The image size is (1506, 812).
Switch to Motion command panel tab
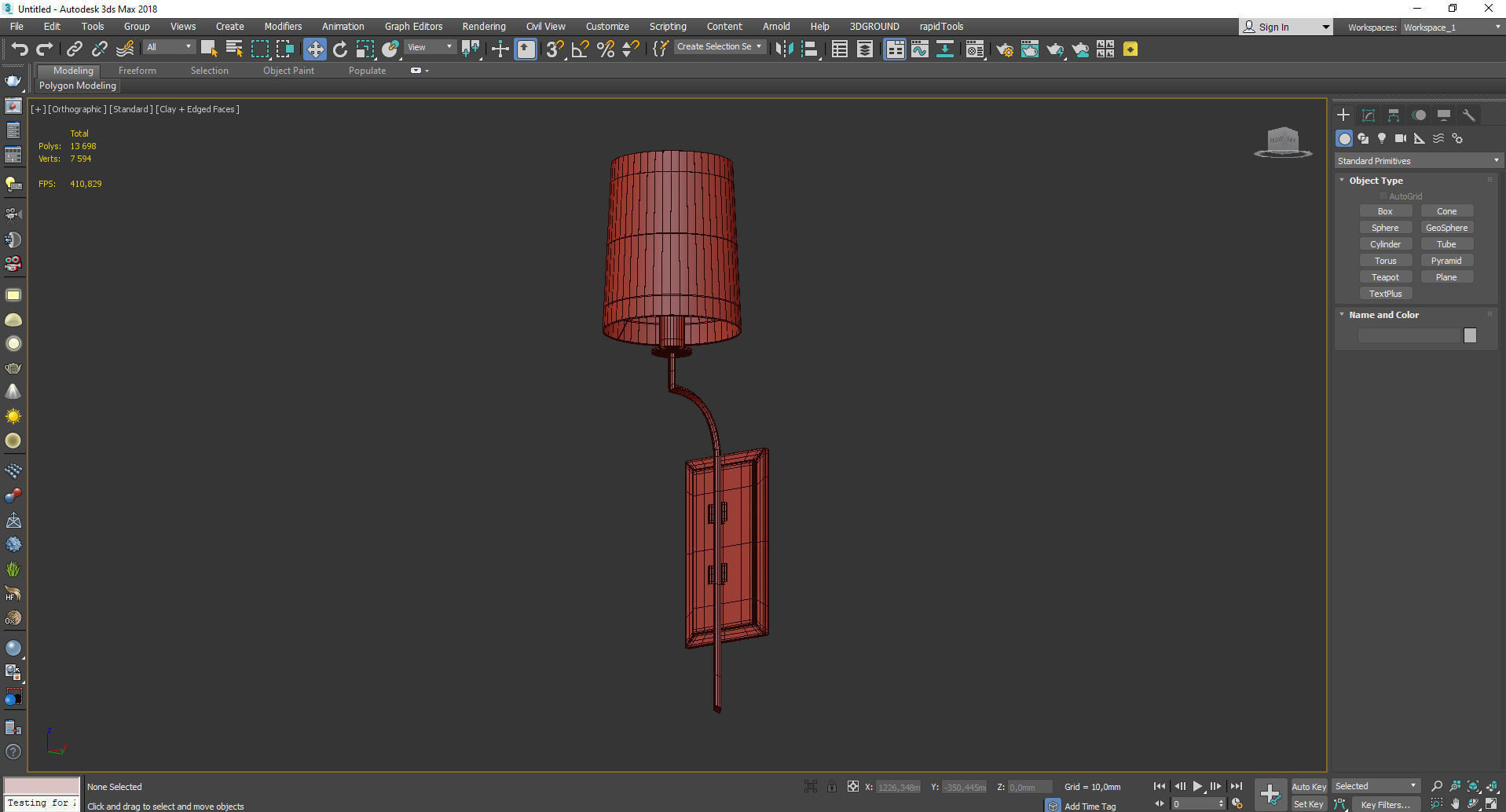click(x=1419, y=115)
